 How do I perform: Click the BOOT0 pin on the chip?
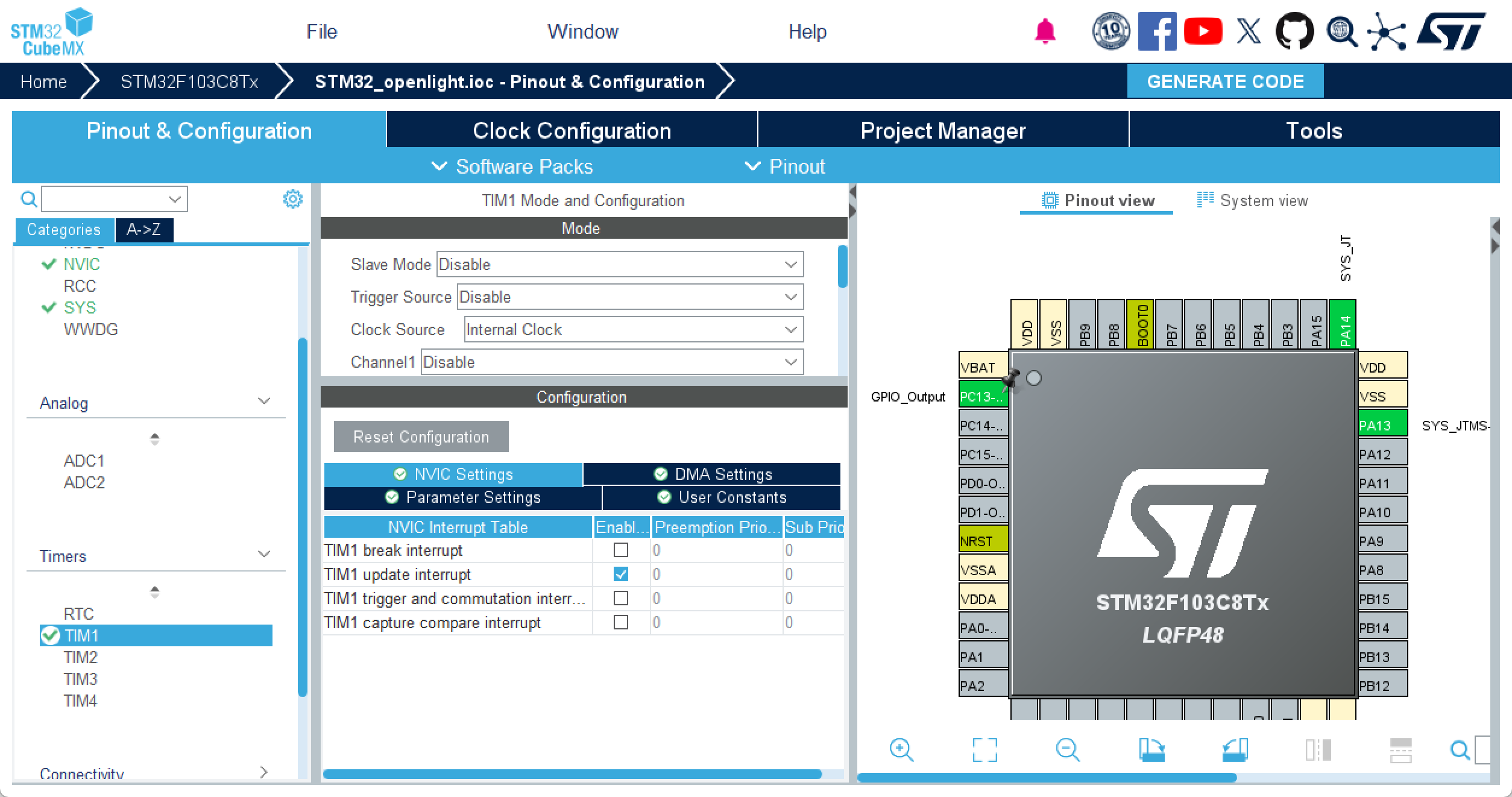1141,324
